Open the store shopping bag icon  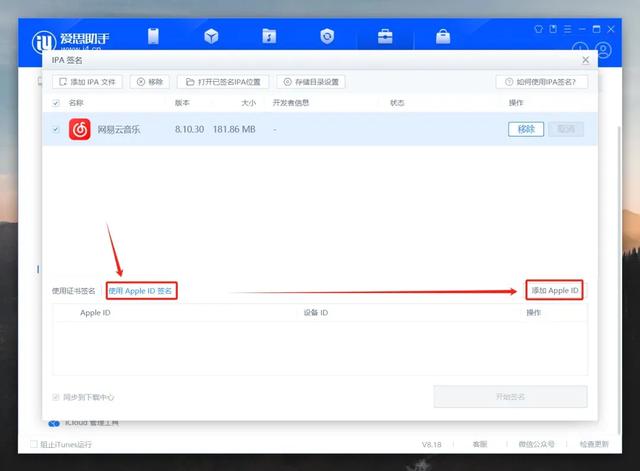click(x=443, y=36)
